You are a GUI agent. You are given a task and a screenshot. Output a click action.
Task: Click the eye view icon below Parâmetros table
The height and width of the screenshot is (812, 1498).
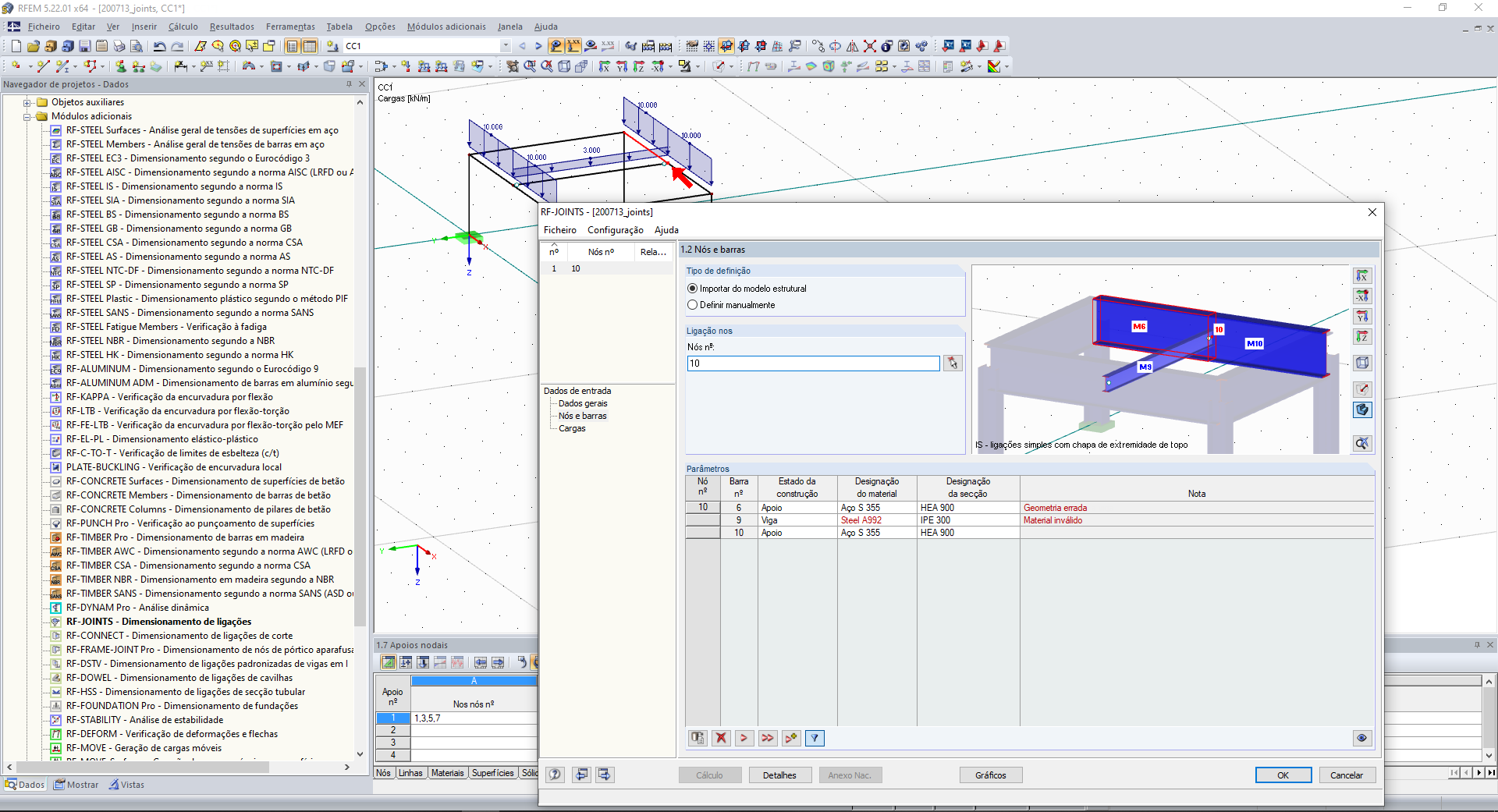pos(1362,738)
